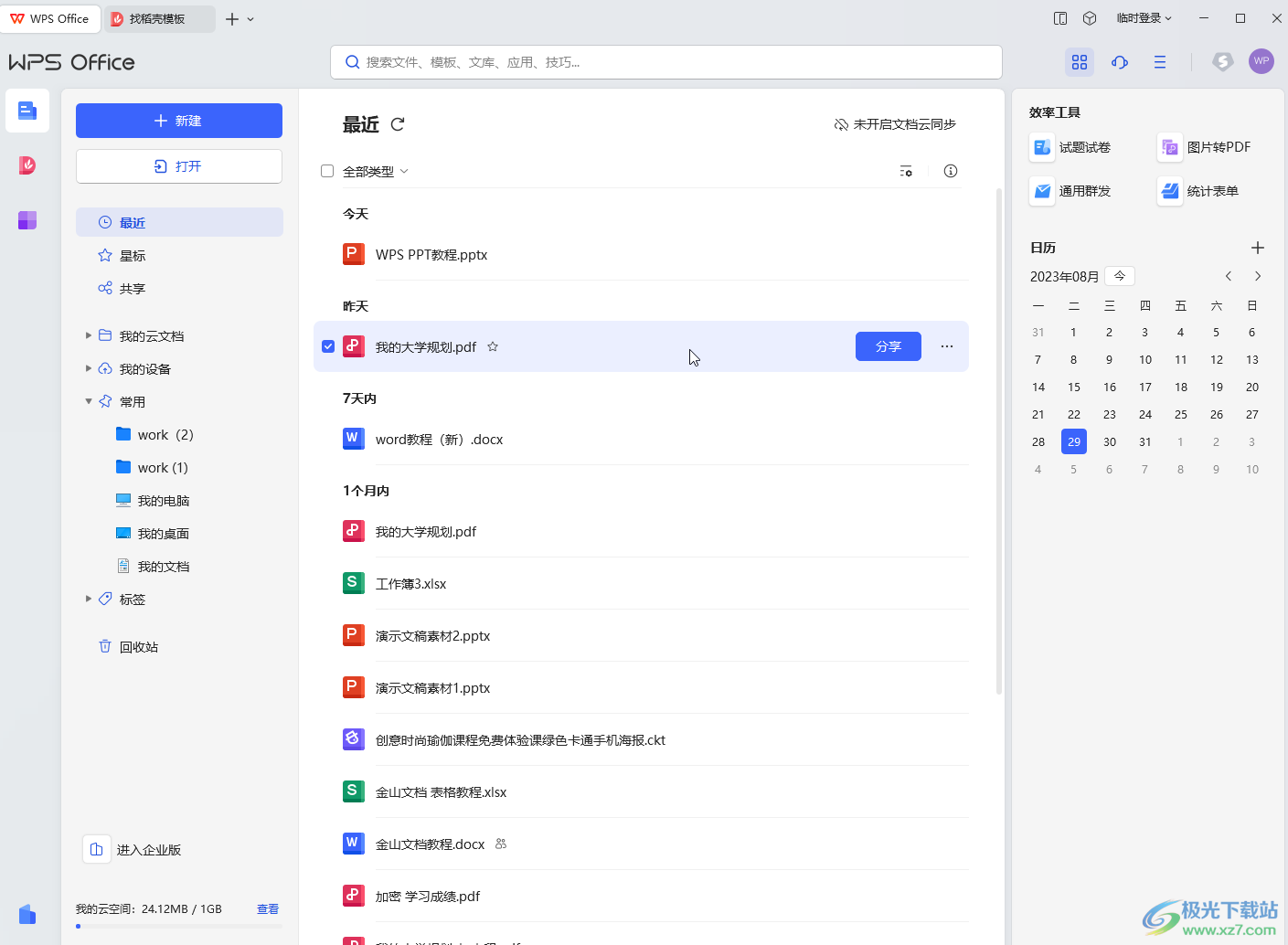Go to next calendar month

(1258, 276)
